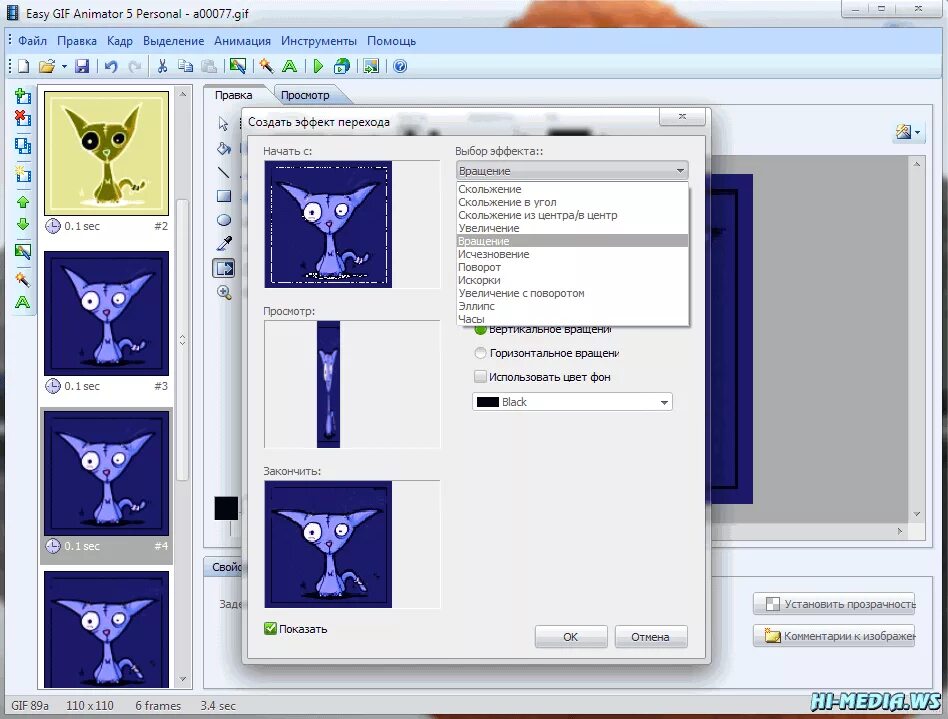Pick the eyedropper color tool

click(x=224, y=244)
